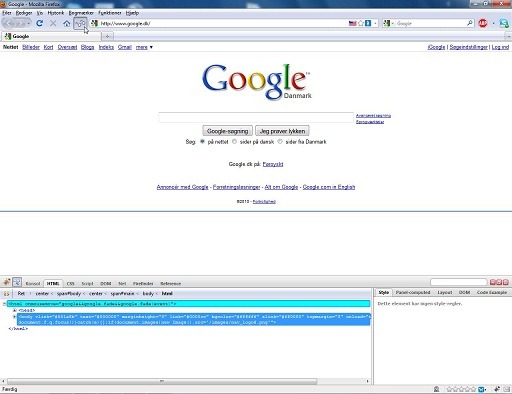Open the search engine selector dropdown
The width and height of the screenshot is (512, 394).
[392, 23]
